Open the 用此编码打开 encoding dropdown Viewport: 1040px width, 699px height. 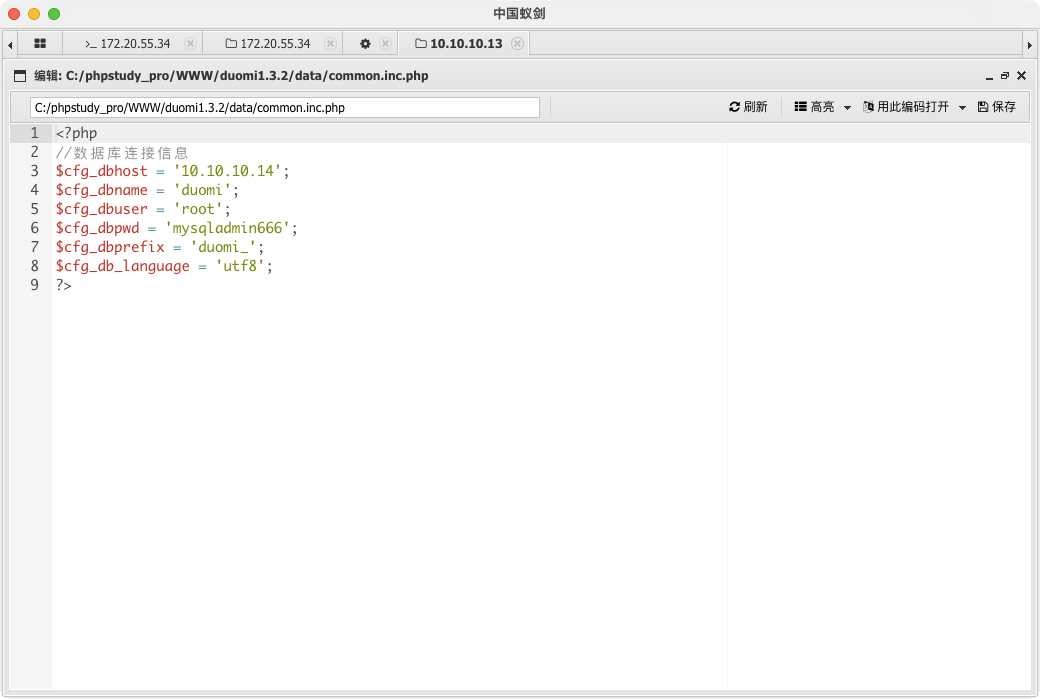pos(914,107)
